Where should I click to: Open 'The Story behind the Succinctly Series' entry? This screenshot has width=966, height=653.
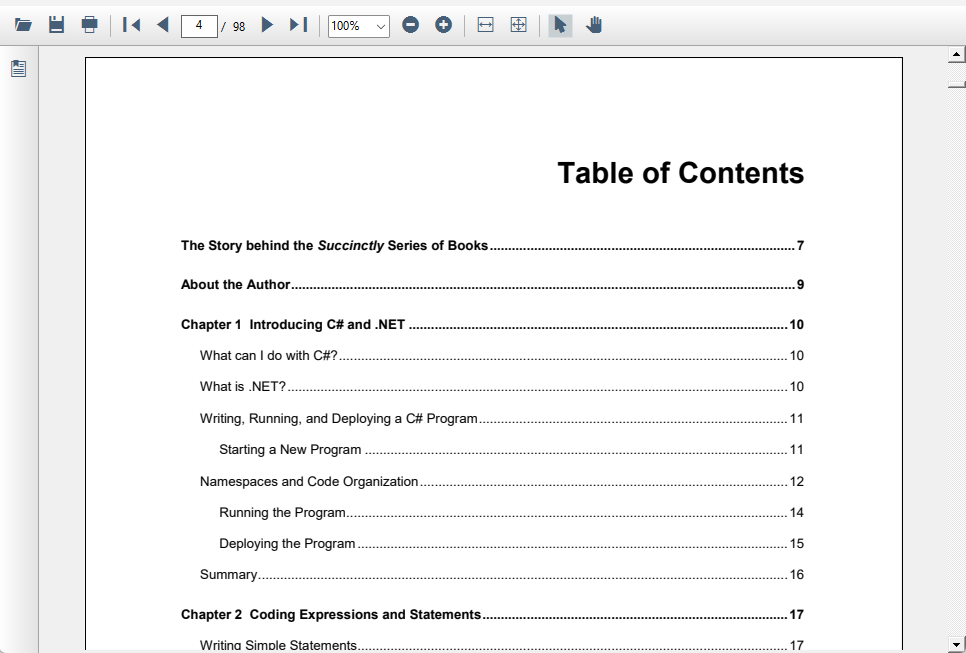492,245
